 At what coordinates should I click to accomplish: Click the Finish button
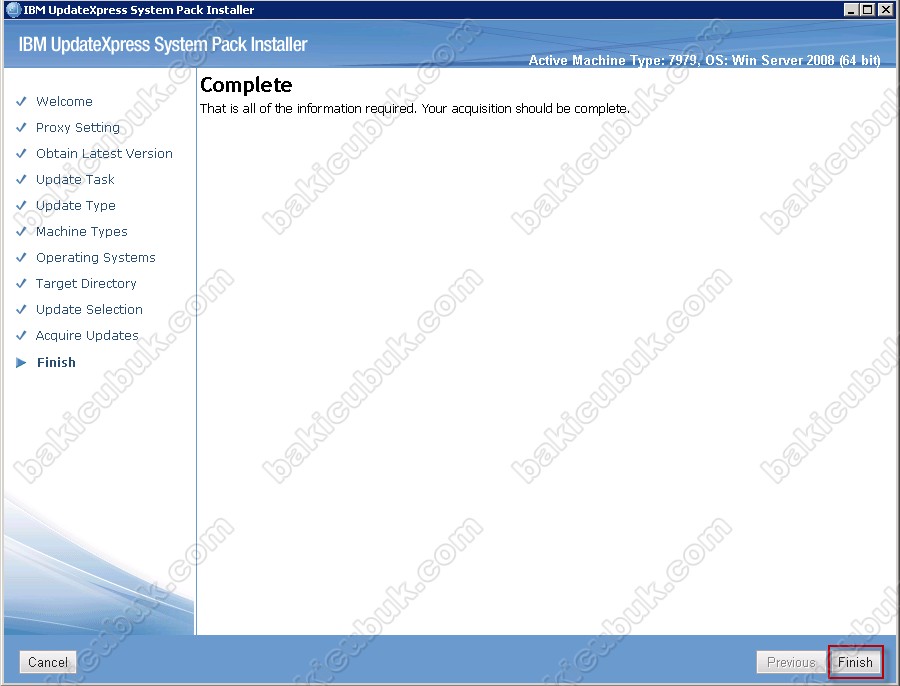pos(855,662)
